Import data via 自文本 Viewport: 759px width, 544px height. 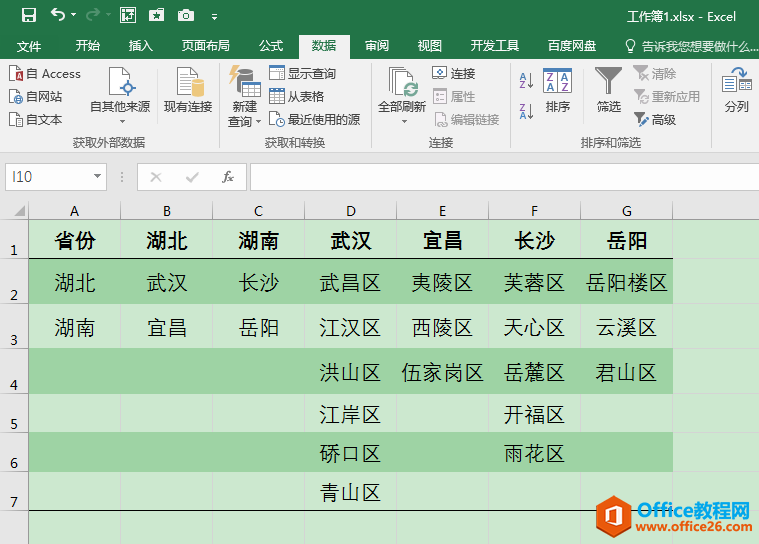point(36,119)
